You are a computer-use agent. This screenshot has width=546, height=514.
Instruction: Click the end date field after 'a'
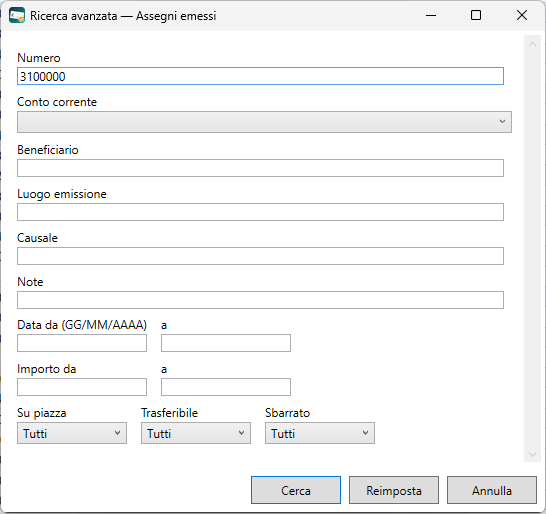point(226,343)
